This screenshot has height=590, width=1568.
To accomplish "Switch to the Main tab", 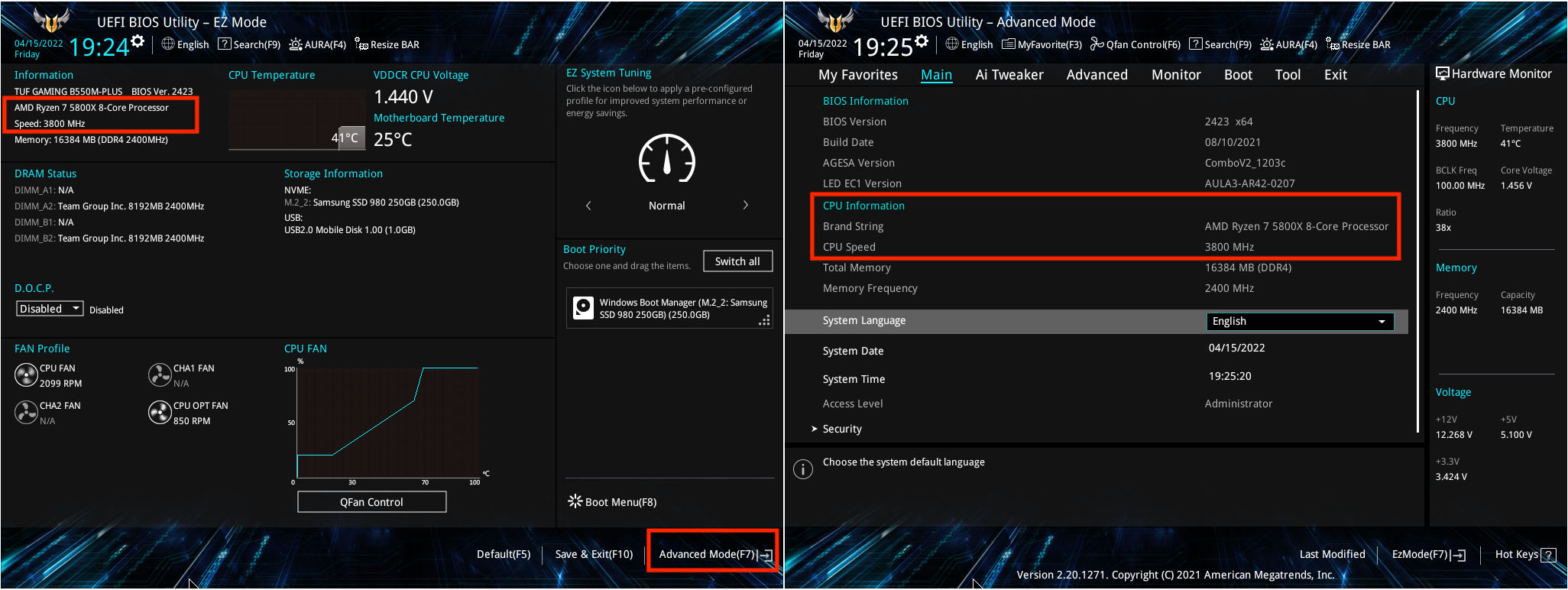I will click(x=936, y=75).
